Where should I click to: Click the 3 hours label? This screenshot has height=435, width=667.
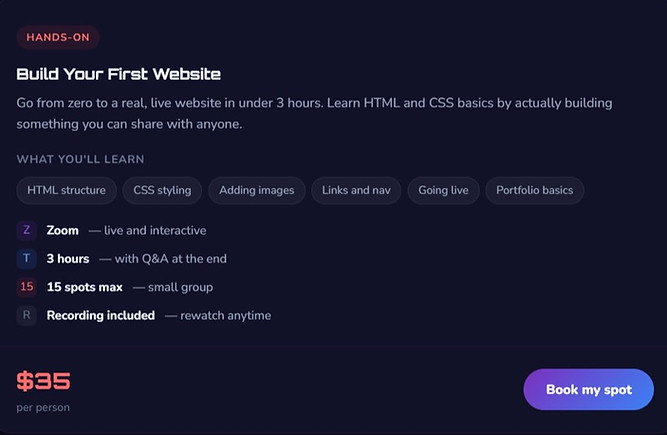[x=68, y=259]
